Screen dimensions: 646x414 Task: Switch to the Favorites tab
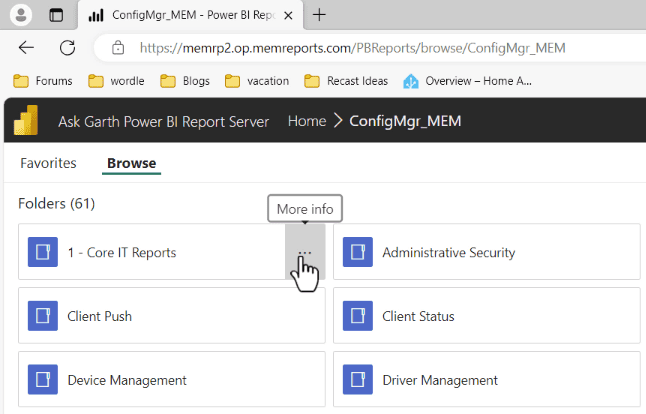[x=48, y=163]
